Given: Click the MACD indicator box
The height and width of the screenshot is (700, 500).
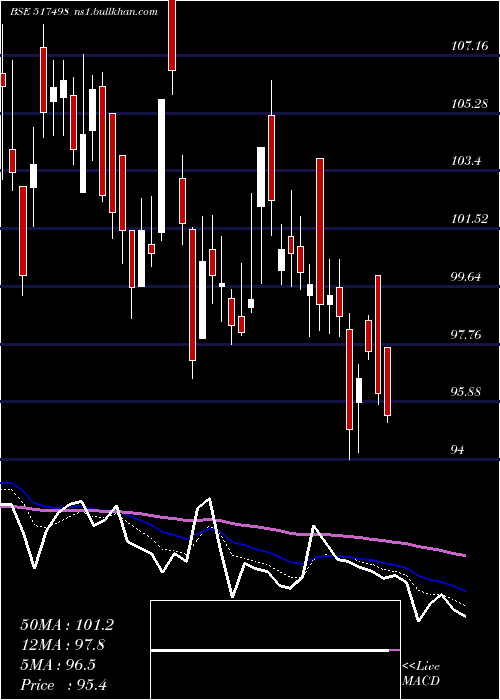Looking at the screenshot, I should click(275, 650).
